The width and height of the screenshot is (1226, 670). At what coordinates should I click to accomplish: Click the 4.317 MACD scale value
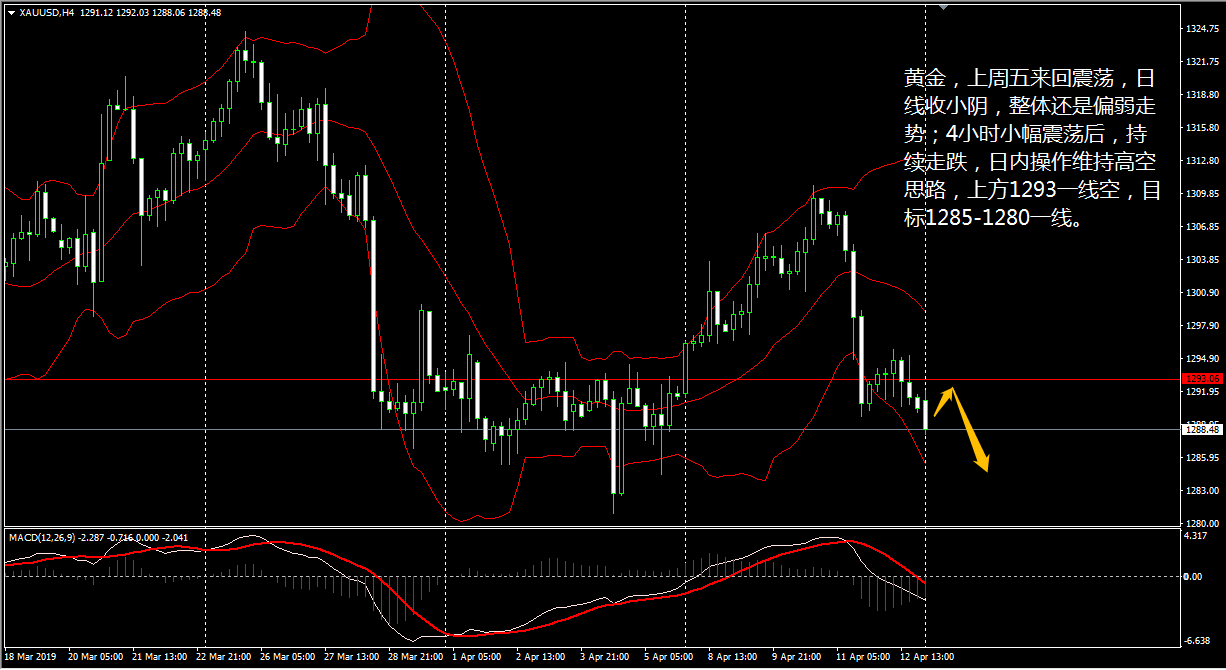[x=1195, y=536]
